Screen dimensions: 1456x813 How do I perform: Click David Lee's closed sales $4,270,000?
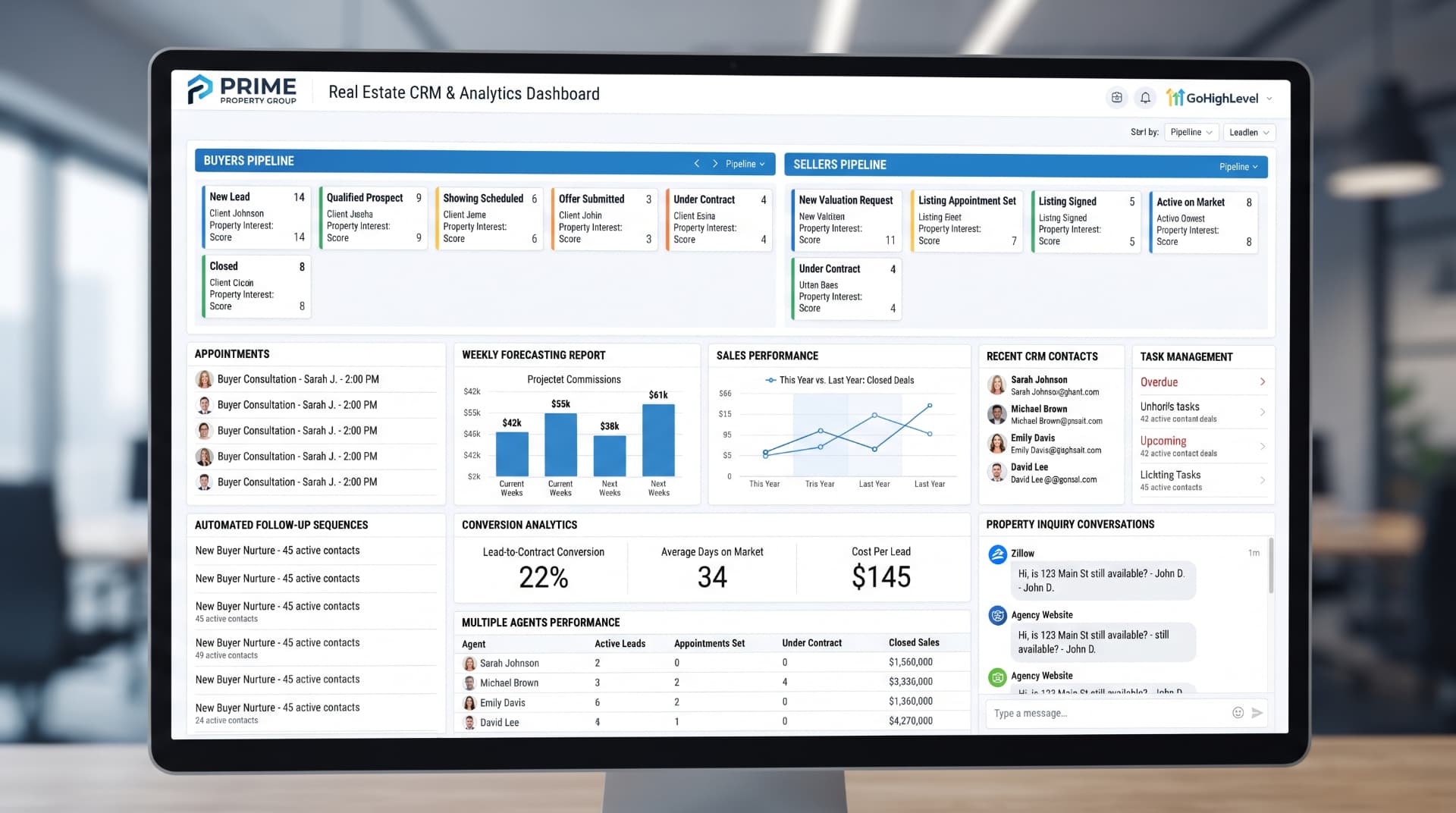[x=910, y=721]
